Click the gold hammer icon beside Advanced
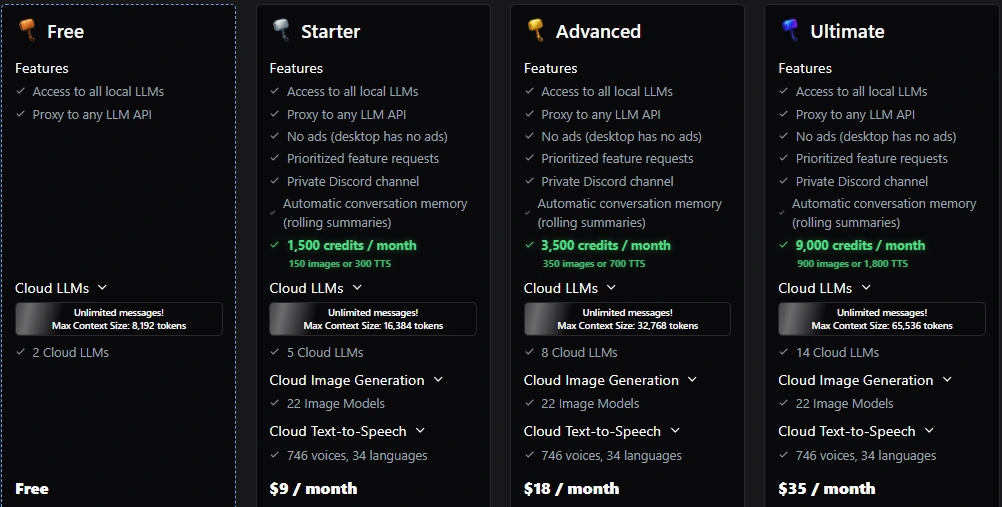The image size is (1002, 507). coord(536,29)
